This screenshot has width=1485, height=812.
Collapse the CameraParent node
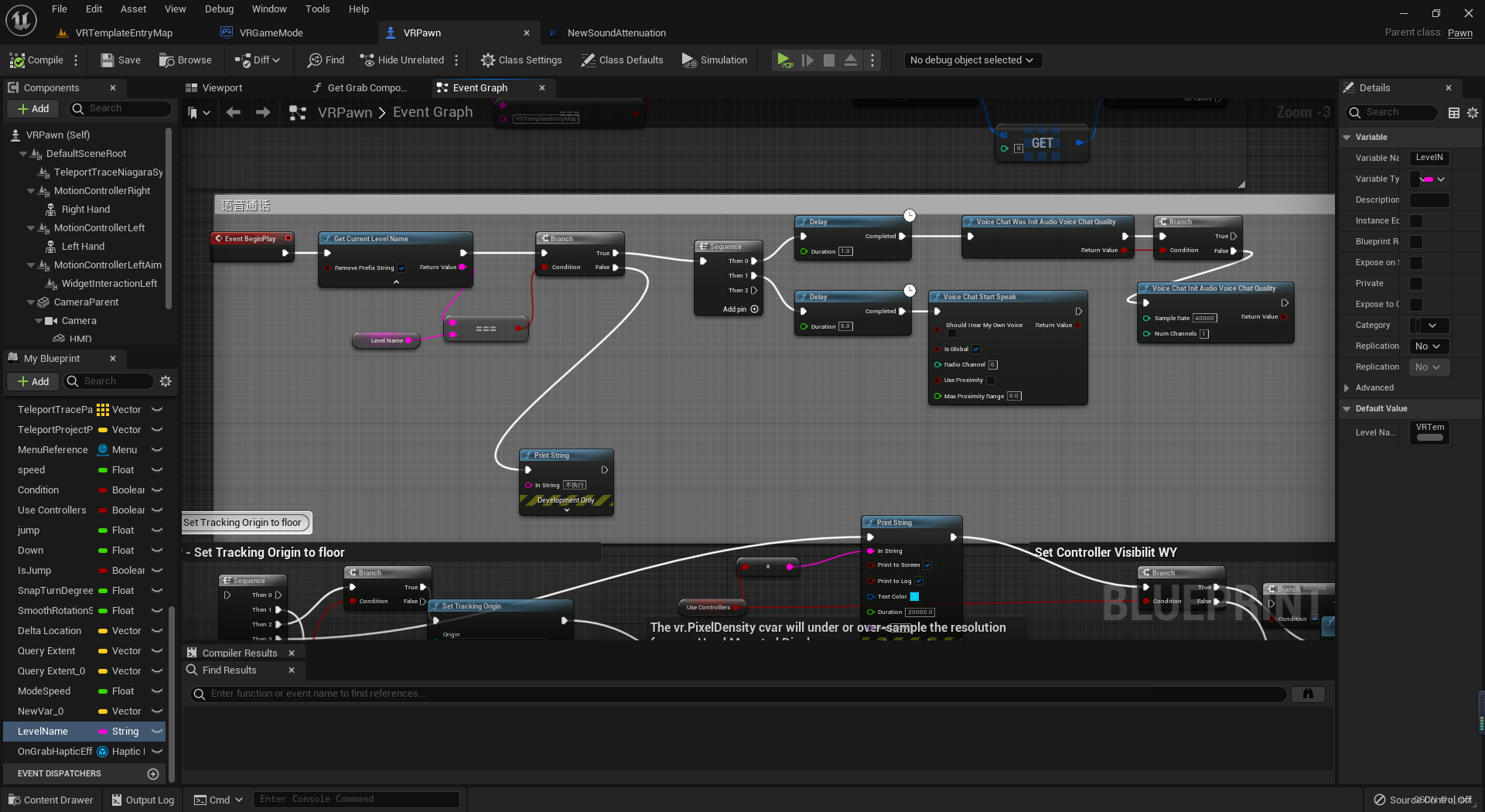(x=31, y=302)
